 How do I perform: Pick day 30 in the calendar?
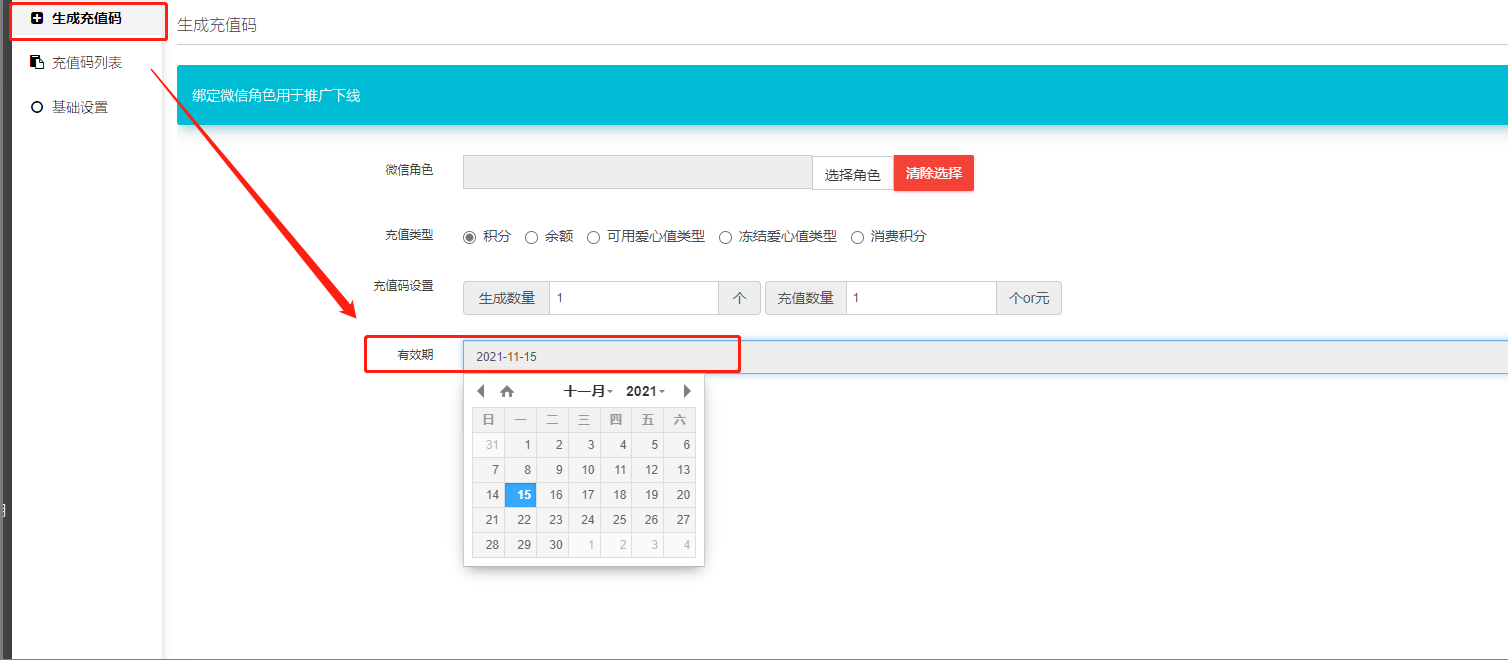[x=556, y=545]
